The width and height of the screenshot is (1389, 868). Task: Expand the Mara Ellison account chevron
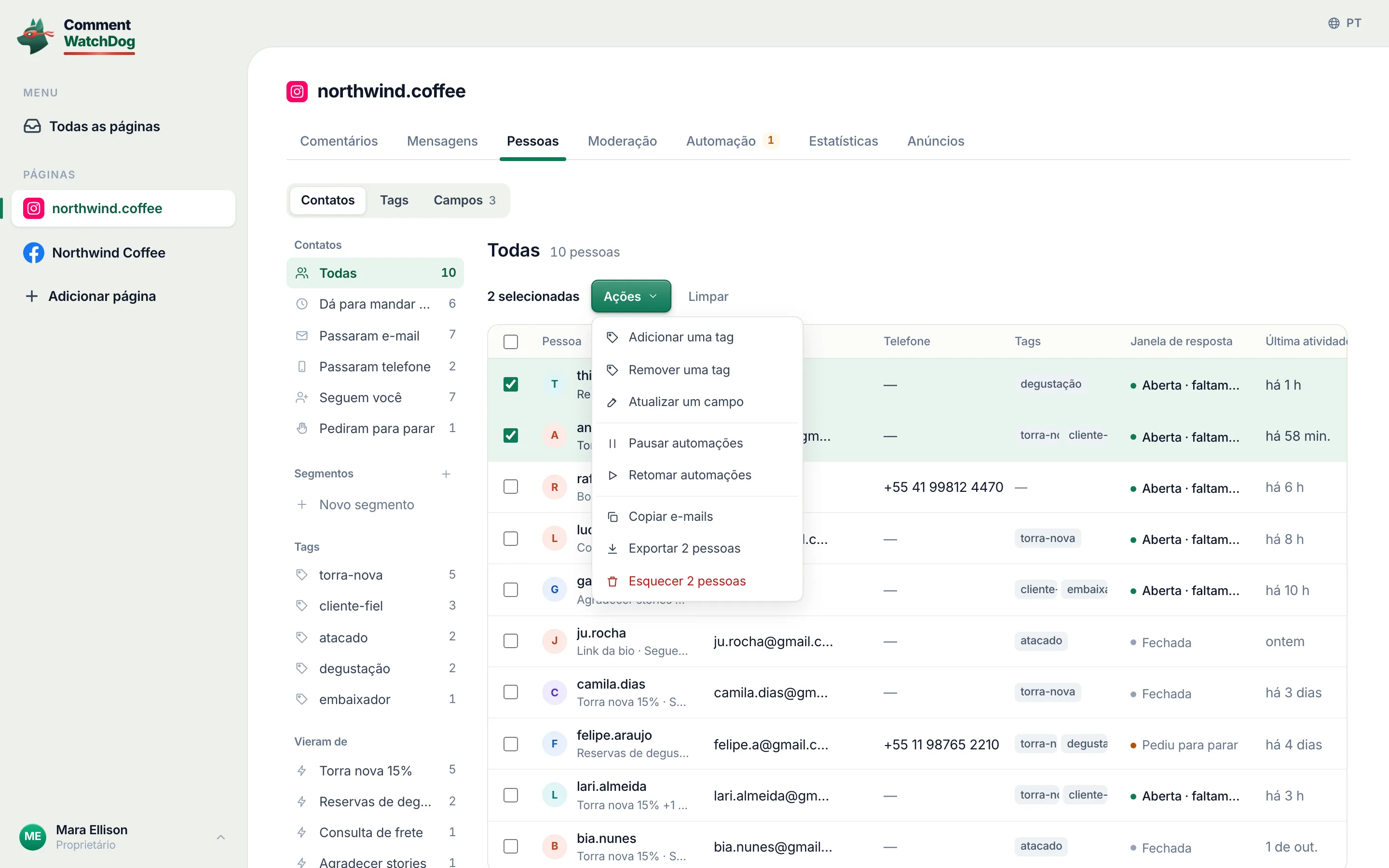pyautogui.click(x=221, y=837)
